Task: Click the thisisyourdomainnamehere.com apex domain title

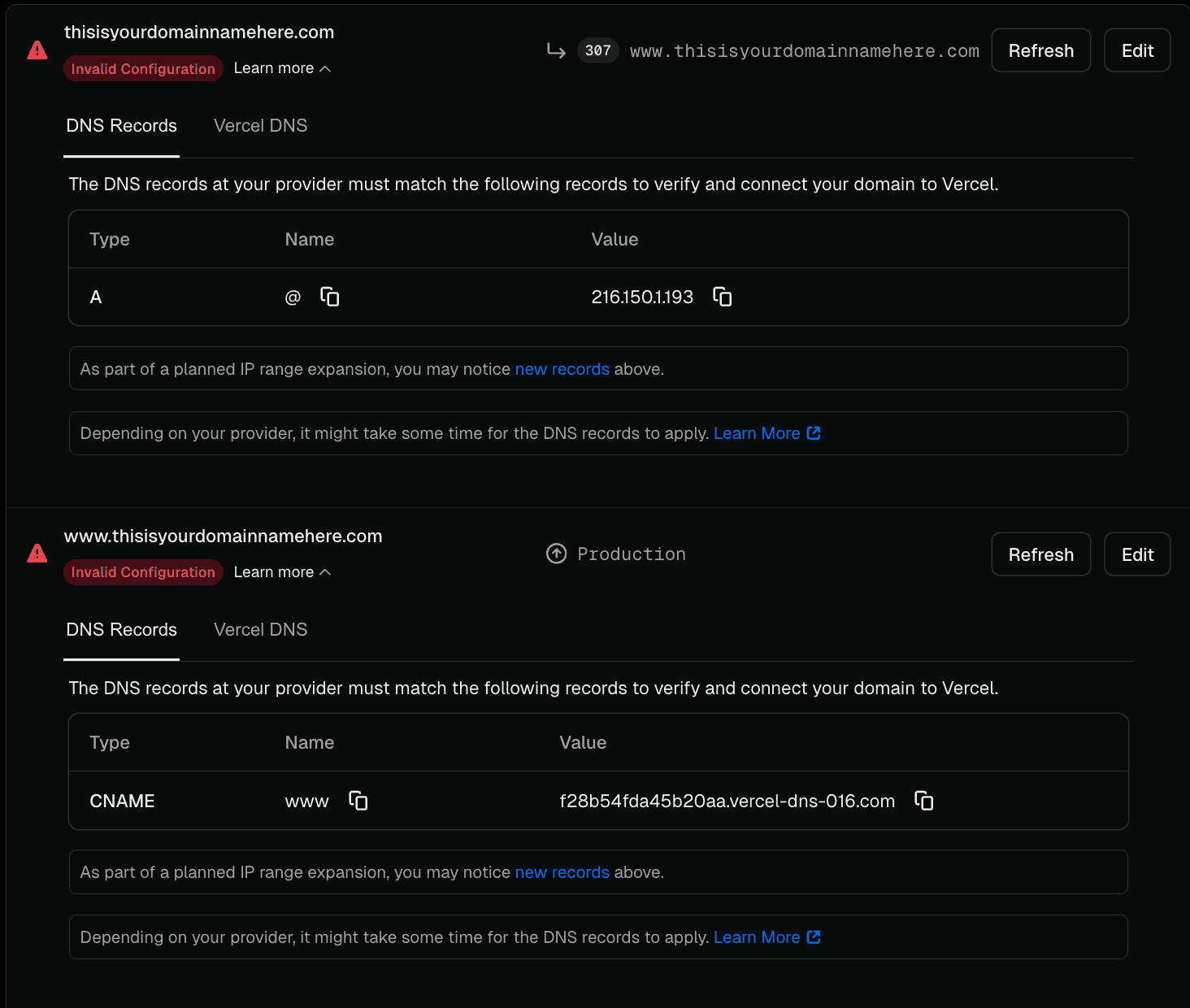Action: click(199, 33)
